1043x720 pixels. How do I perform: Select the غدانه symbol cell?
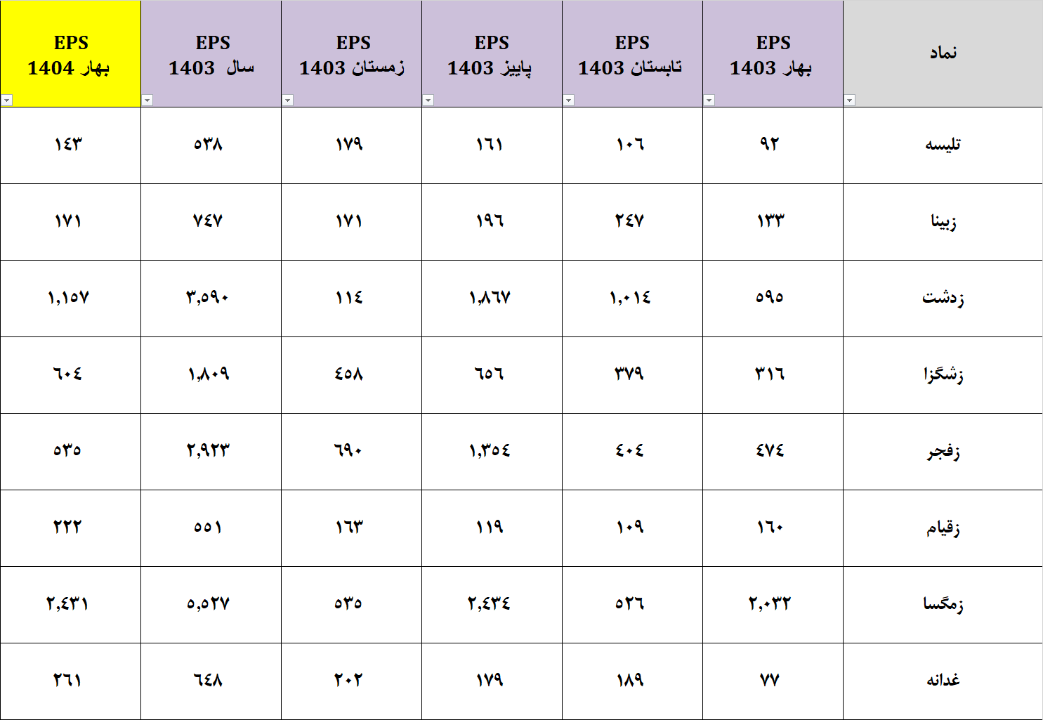(x=943, y=680)
